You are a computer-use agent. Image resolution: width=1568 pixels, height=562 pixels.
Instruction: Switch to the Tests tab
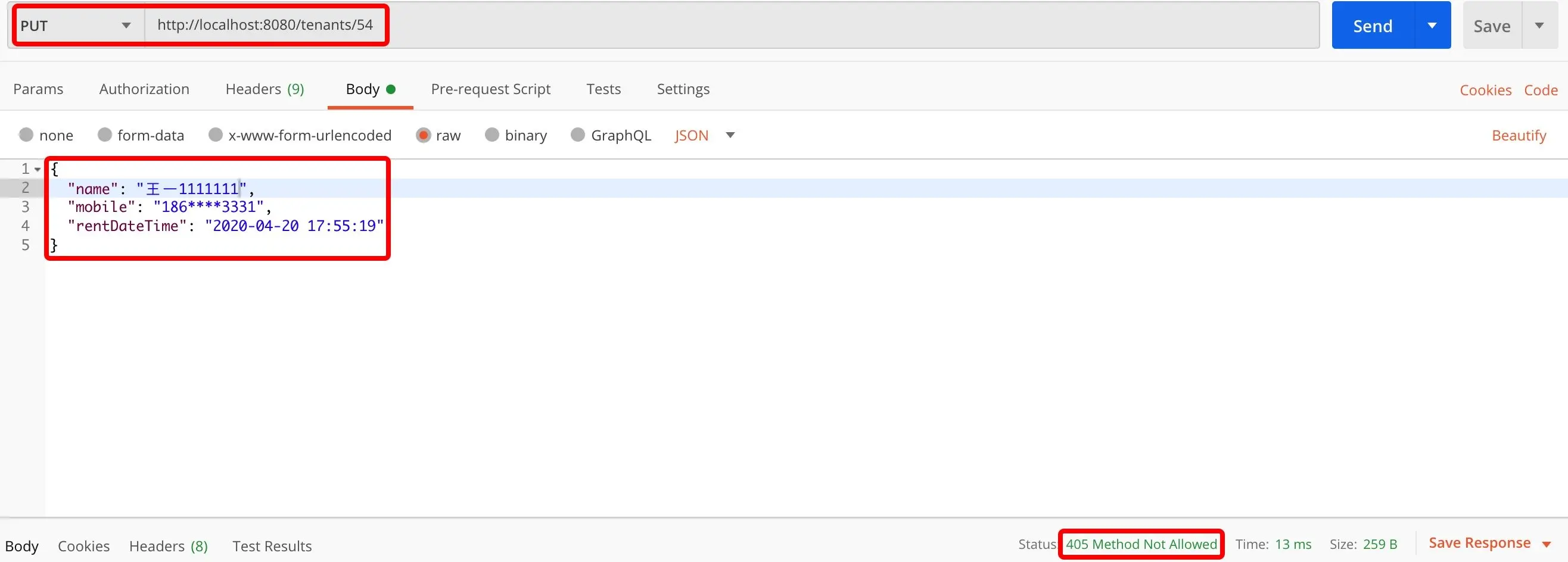click(603, 89)
